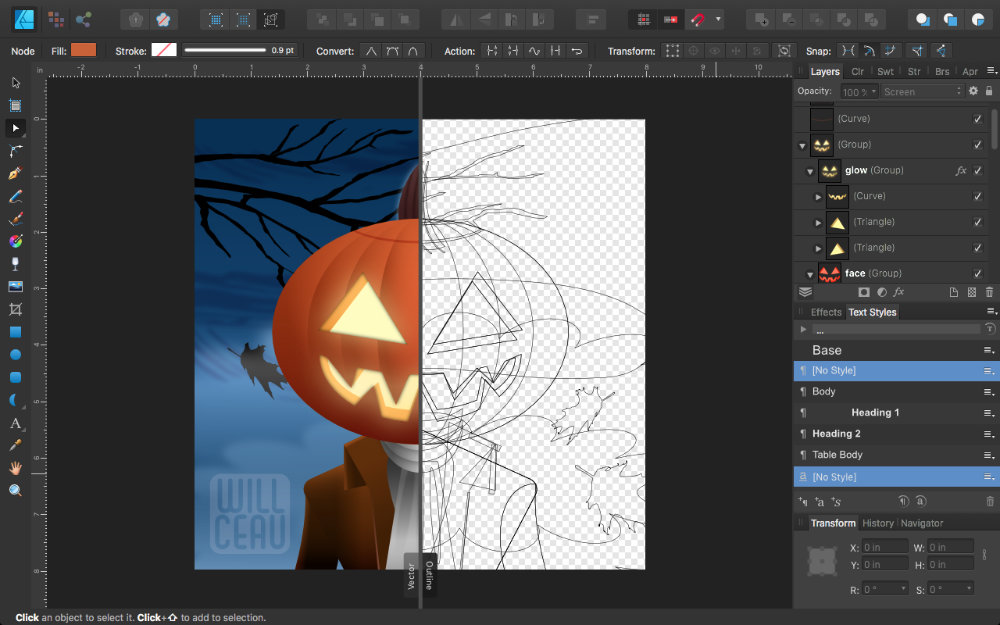The image size is (1000, 625).
Task: Expand the Curve layer under glow group
Action: tap(818, 196)
